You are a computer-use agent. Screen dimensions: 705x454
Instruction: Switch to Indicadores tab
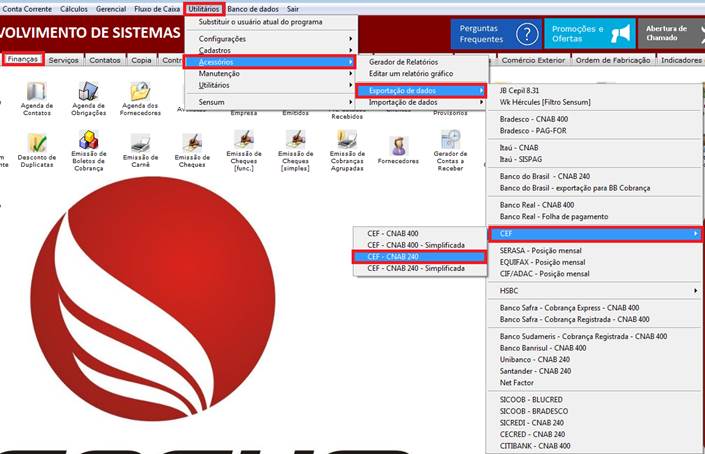[x=681, y=60]
